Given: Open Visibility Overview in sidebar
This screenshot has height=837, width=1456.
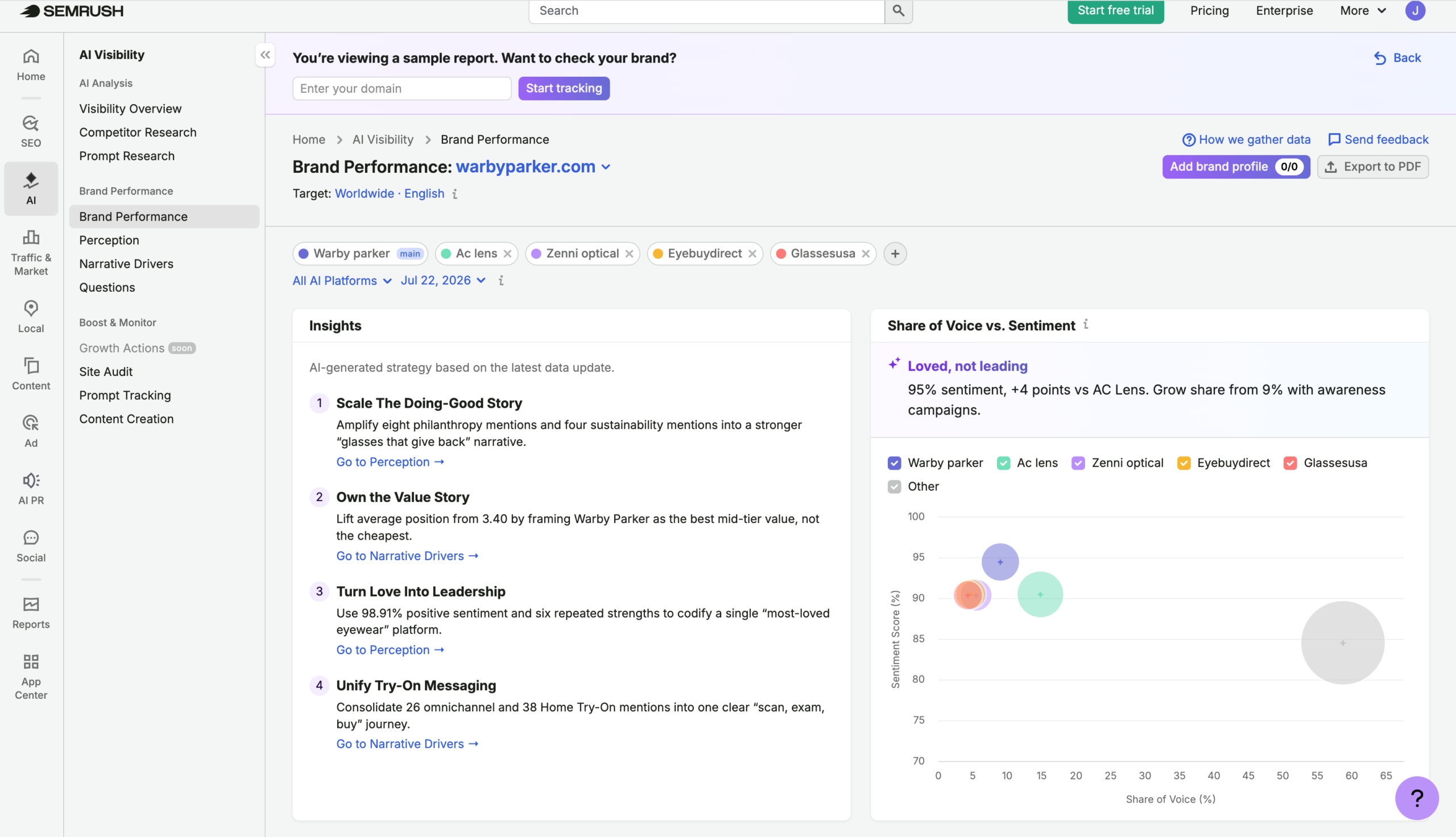Looking at the screenshot, I should pyautogui.click(x=130, y=109).
